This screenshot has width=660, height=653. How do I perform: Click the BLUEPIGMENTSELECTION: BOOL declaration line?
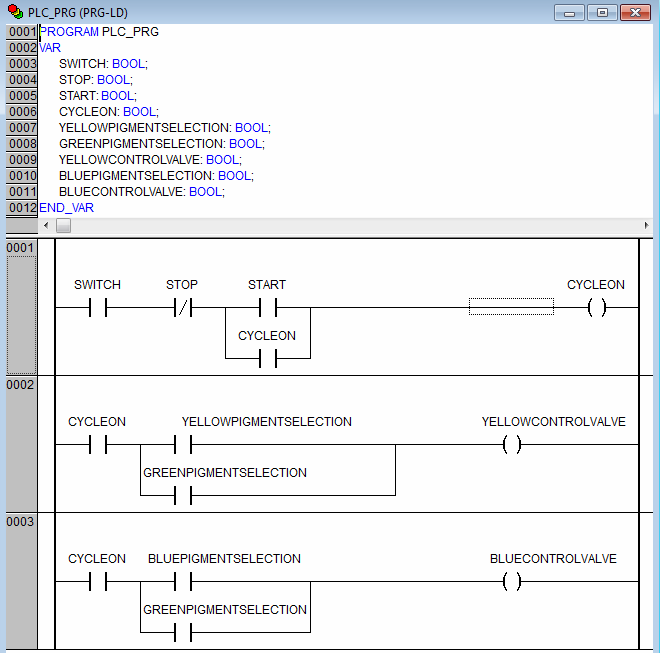[157, 176]
